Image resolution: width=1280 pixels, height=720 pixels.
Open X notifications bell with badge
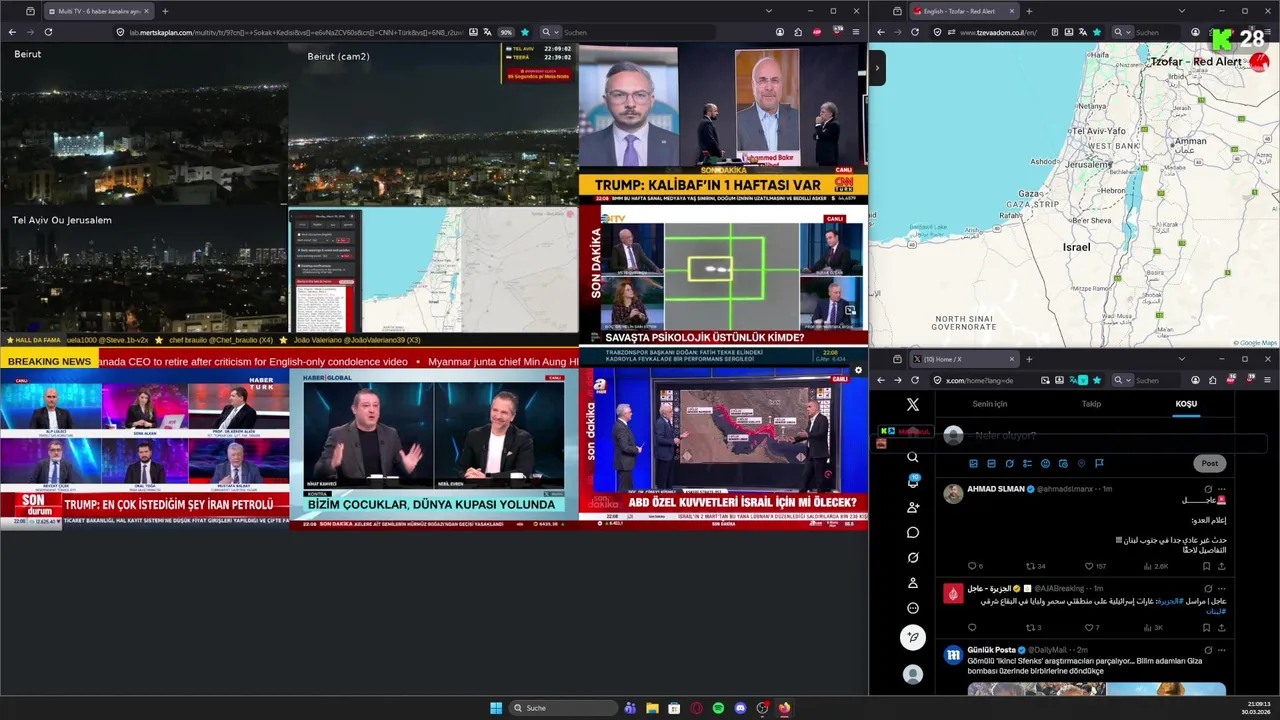[x=912, y=482]
